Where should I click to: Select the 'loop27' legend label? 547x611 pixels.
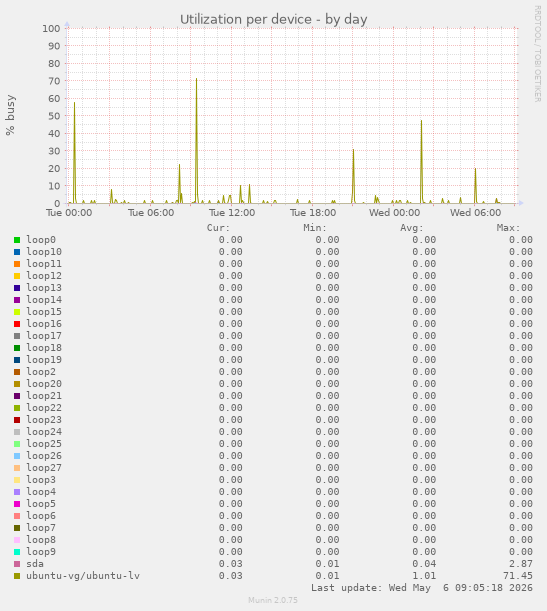click(x=44, y=468)
